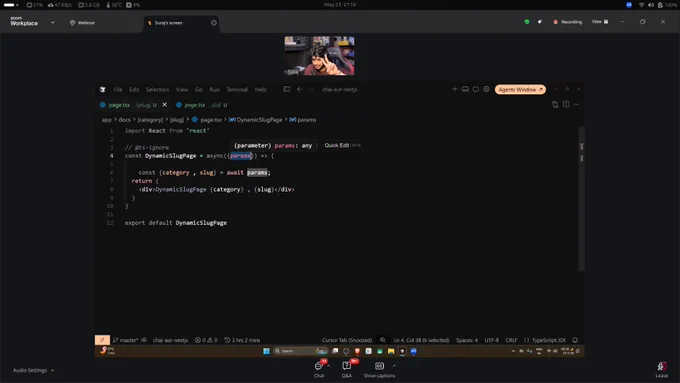Screen dimensions: 680x383
Task: Click the chai-aur-nextjs command center search
Action: [x=340, y=89]
